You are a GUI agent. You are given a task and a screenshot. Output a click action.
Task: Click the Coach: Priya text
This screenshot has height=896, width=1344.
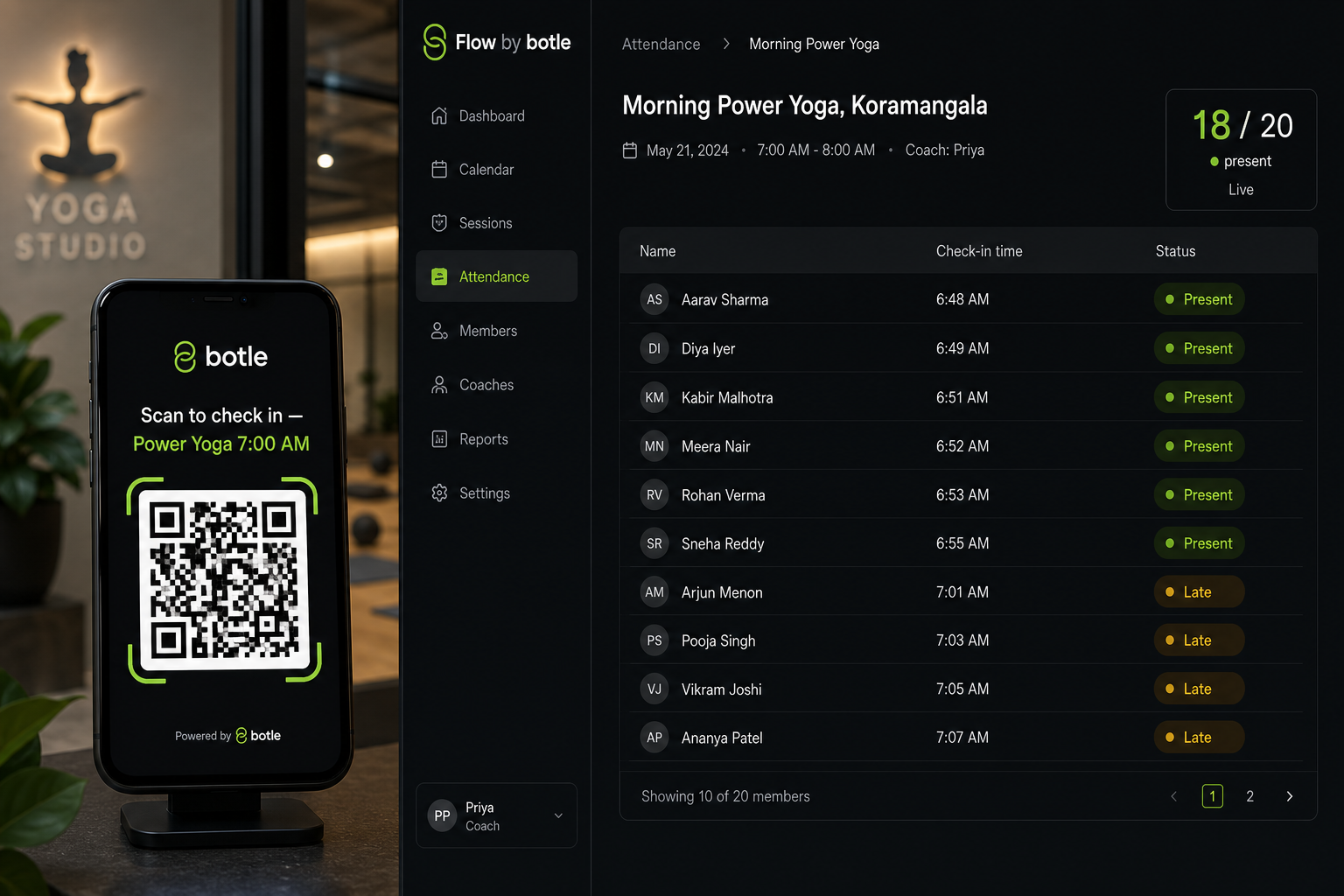945,150
